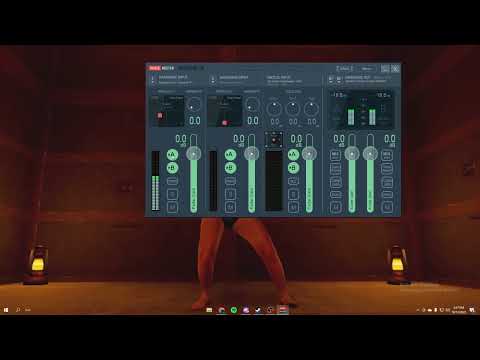Open the A2 hardware output device selector
Viewport: 480px width, 360px height.
pos(339,79)
